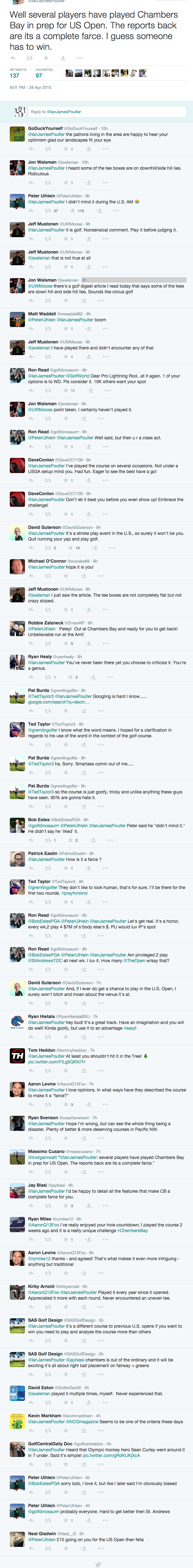Click the 9:01 PM - 28 Apr 2015 timestamp
The width and height of the screenshot is (193, 1568).
tap(30, 88)
